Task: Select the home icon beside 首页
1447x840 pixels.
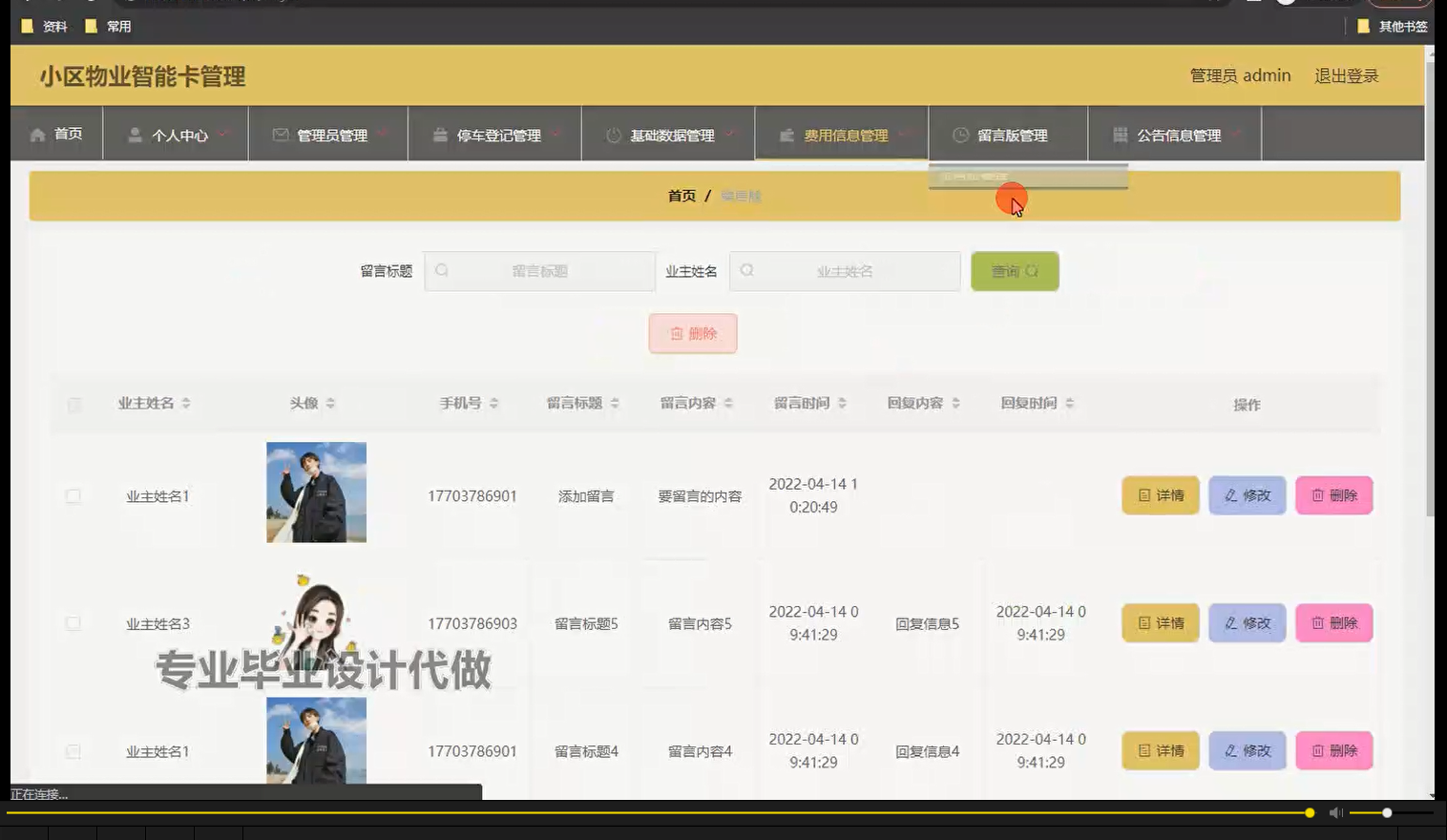Action: pyautogui.click(x=37, y=134)
